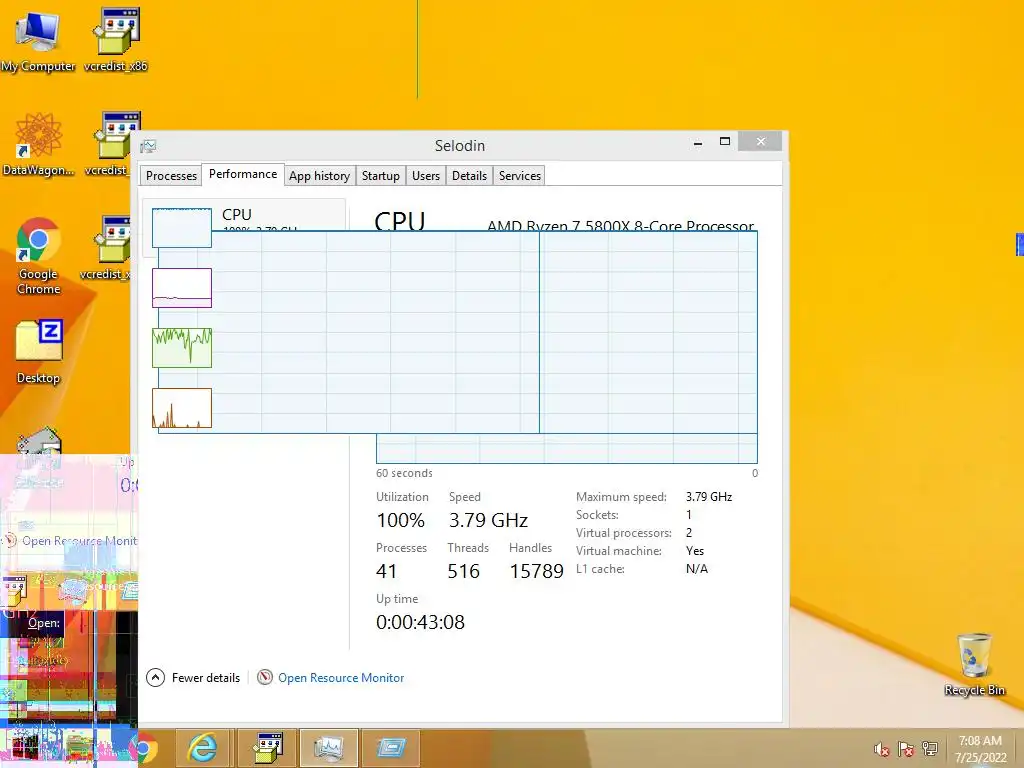Click vcredist installer taskbar button
Image resolution: width=1024 pixels, height=768 pixels.
tap(268, 748)
